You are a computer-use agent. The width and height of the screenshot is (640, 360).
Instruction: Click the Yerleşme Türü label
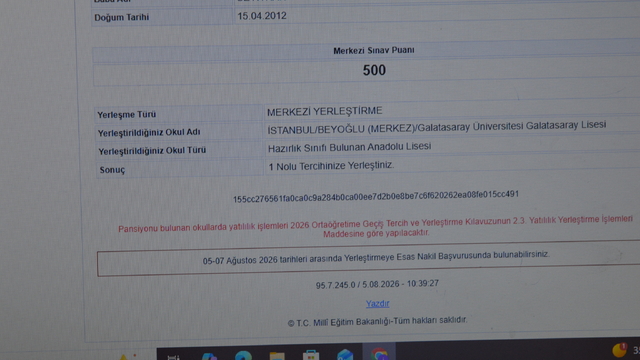click(x=127, y=115)
